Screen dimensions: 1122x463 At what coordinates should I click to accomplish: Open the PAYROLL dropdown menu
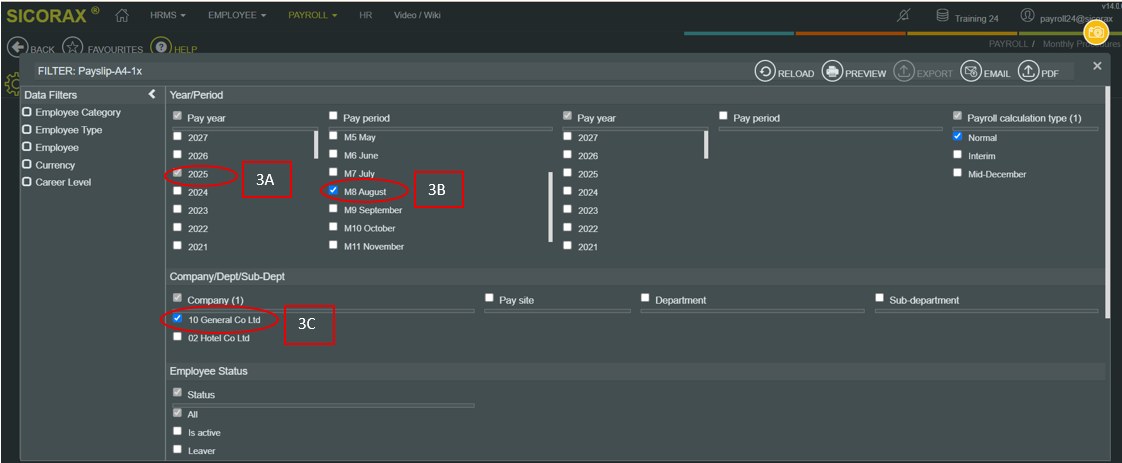[x=313, y=15]
